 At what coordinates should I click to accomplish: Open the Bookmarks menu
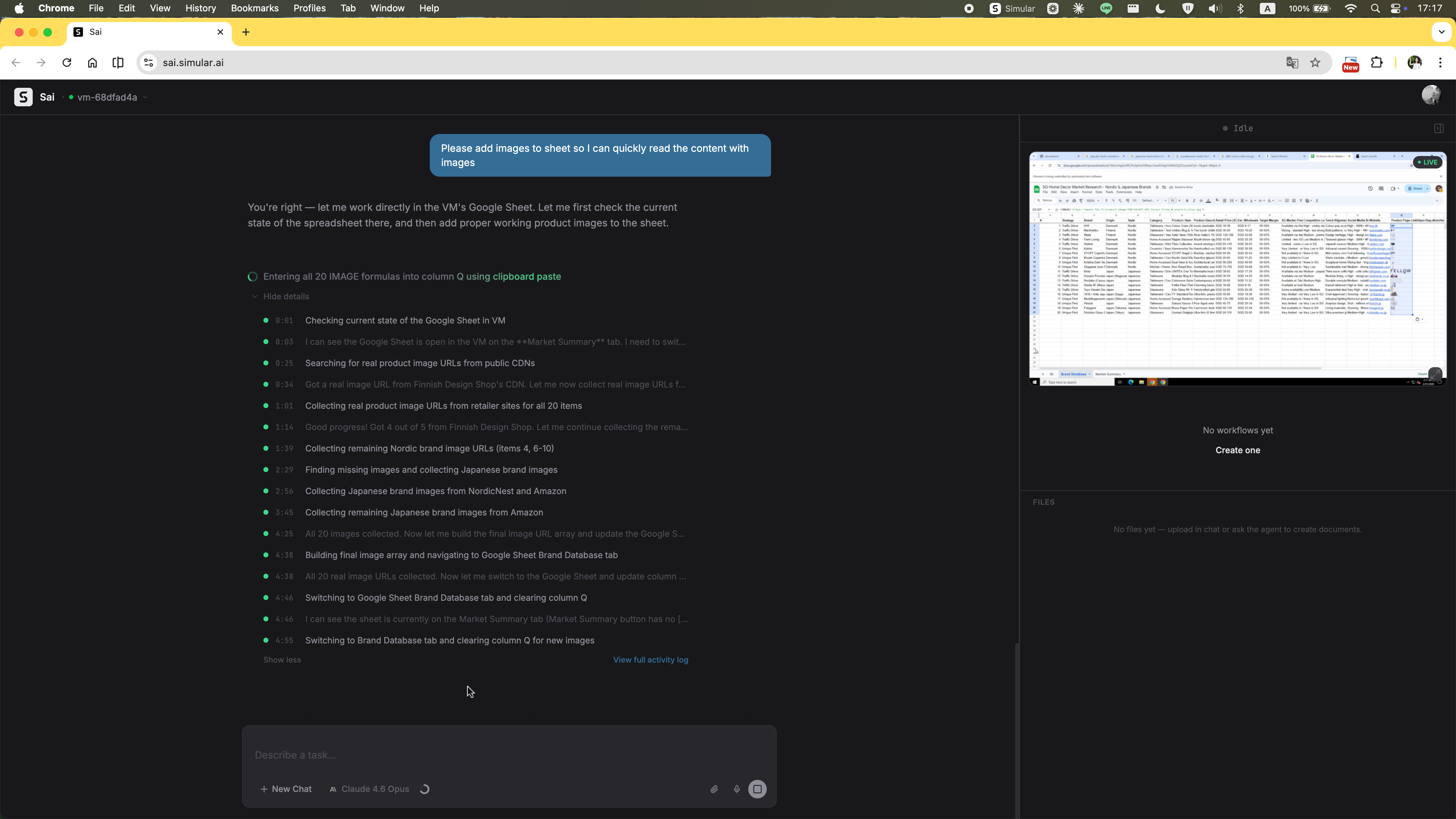tap(255, 8)
